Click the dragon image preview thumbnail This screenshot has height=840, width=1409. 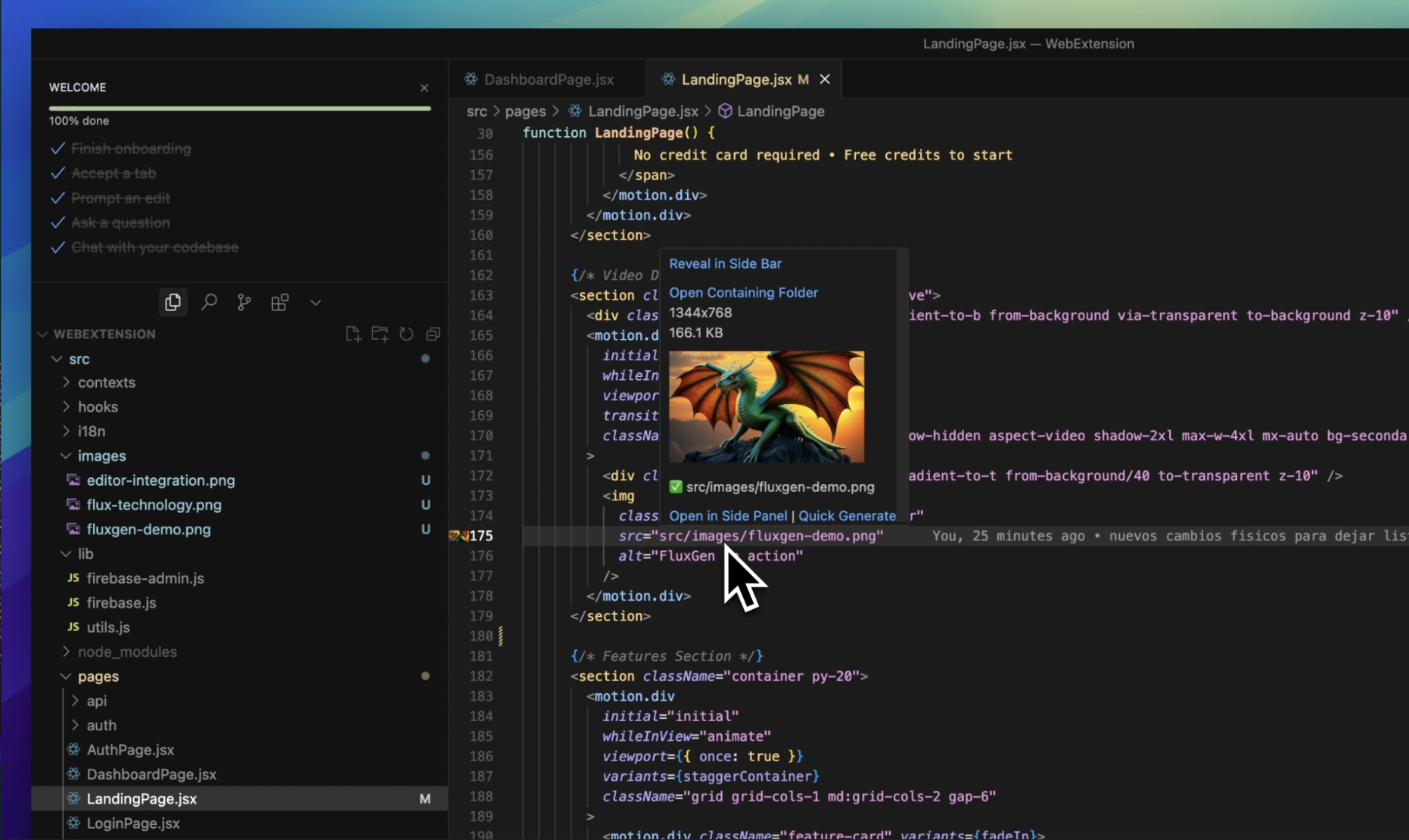tap(766, 406)
